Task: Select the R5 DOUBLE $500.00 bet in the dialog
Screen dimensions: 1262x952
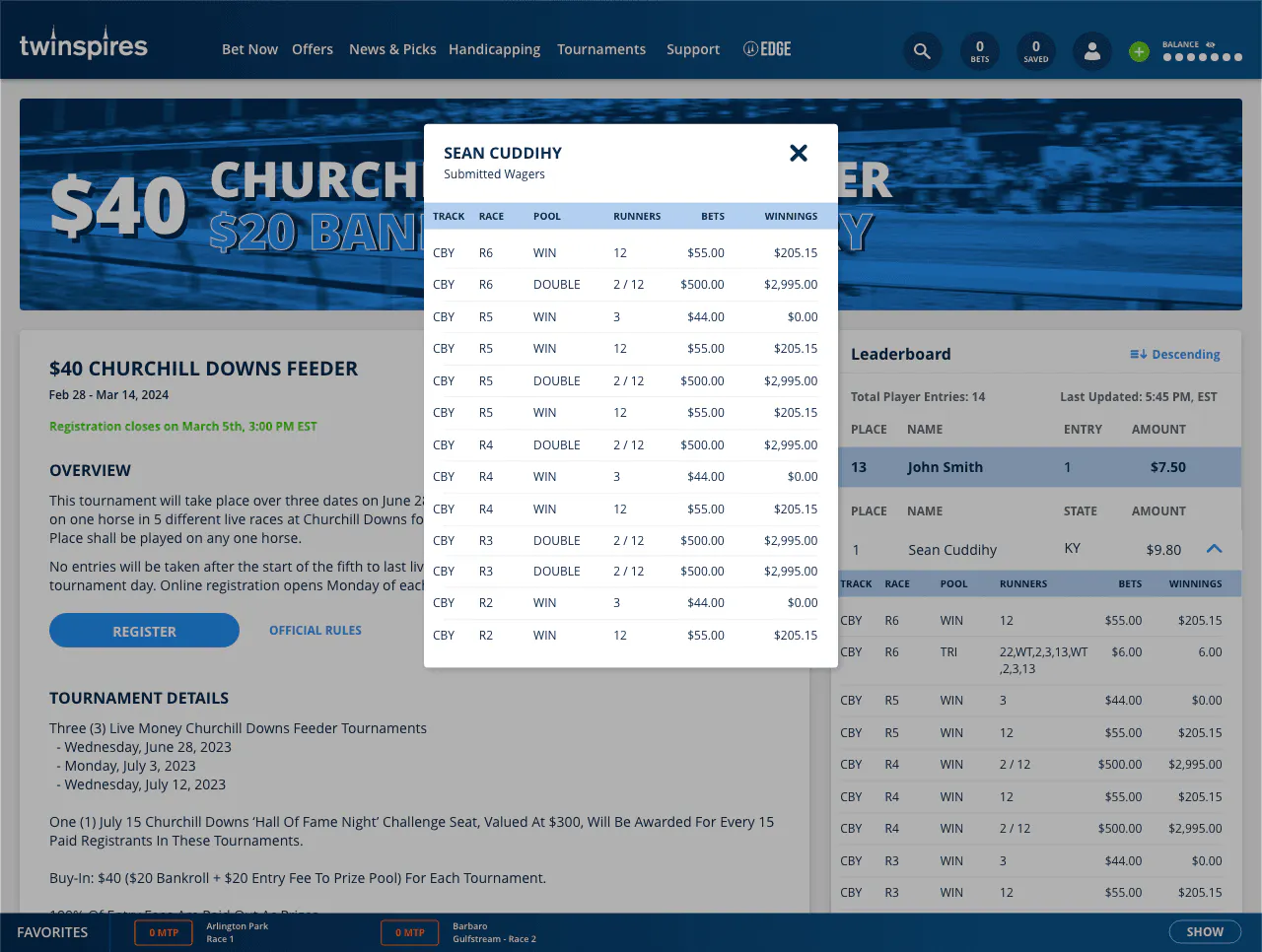Action: tap(702, 381)
